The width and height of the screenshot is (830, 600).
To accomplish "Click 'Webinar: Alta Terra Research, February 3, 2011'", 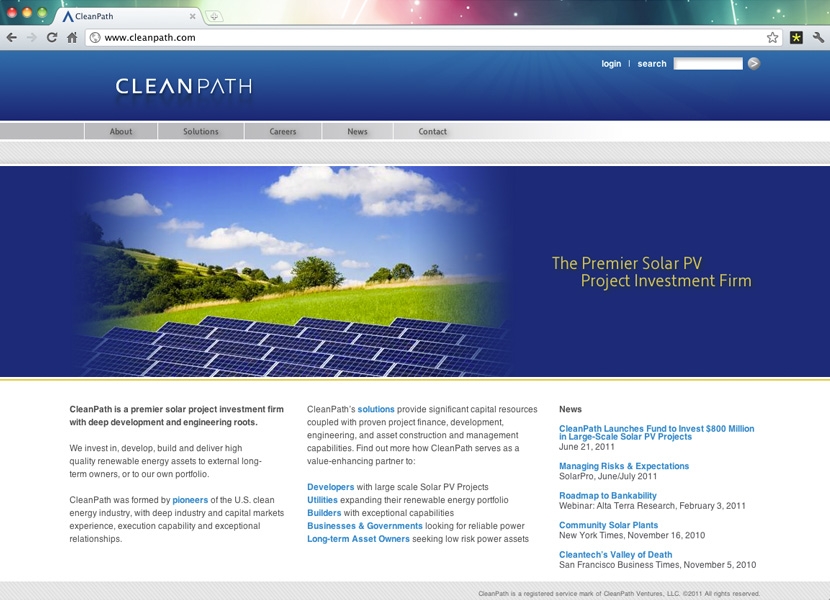I will pos(652,506).
